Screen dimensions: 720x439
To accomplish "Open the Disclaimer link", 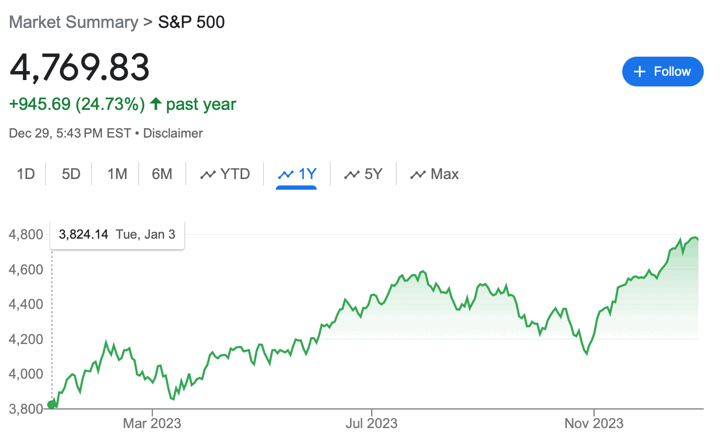I will pyautogui.click(x=173, y=133).
